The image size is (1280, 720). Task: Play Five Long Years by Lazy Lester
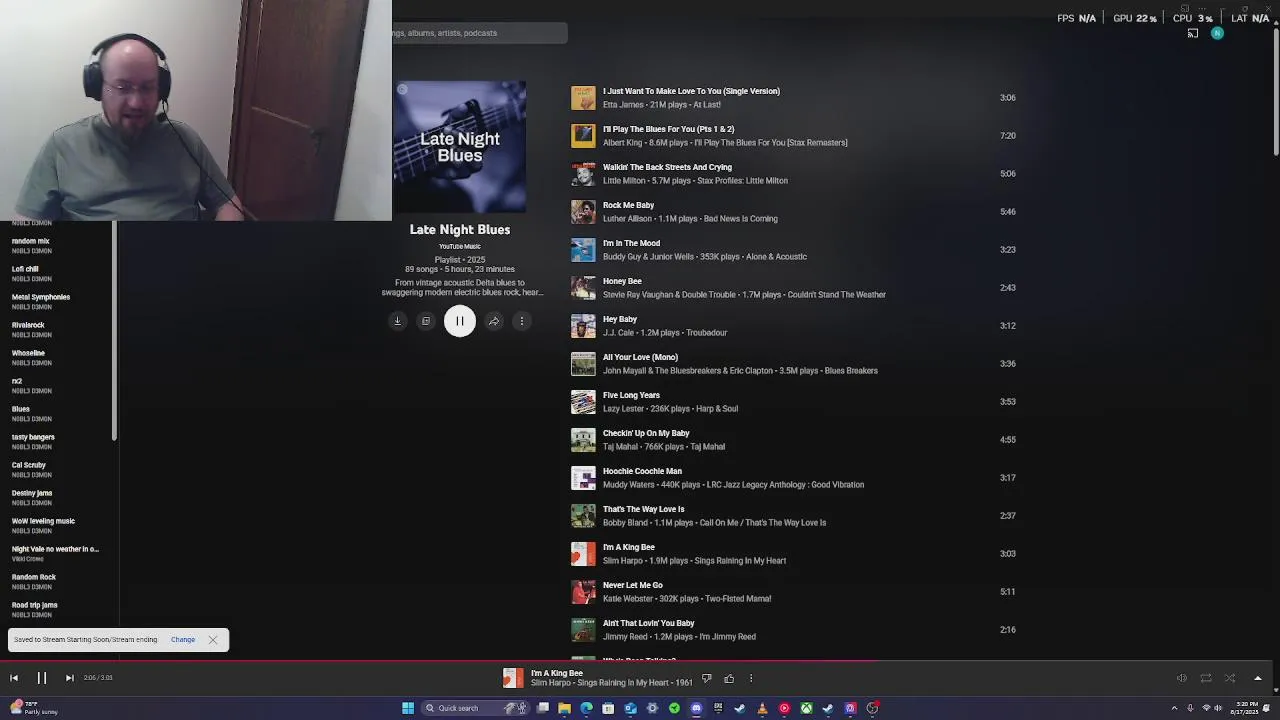click(x=631, y=395)
